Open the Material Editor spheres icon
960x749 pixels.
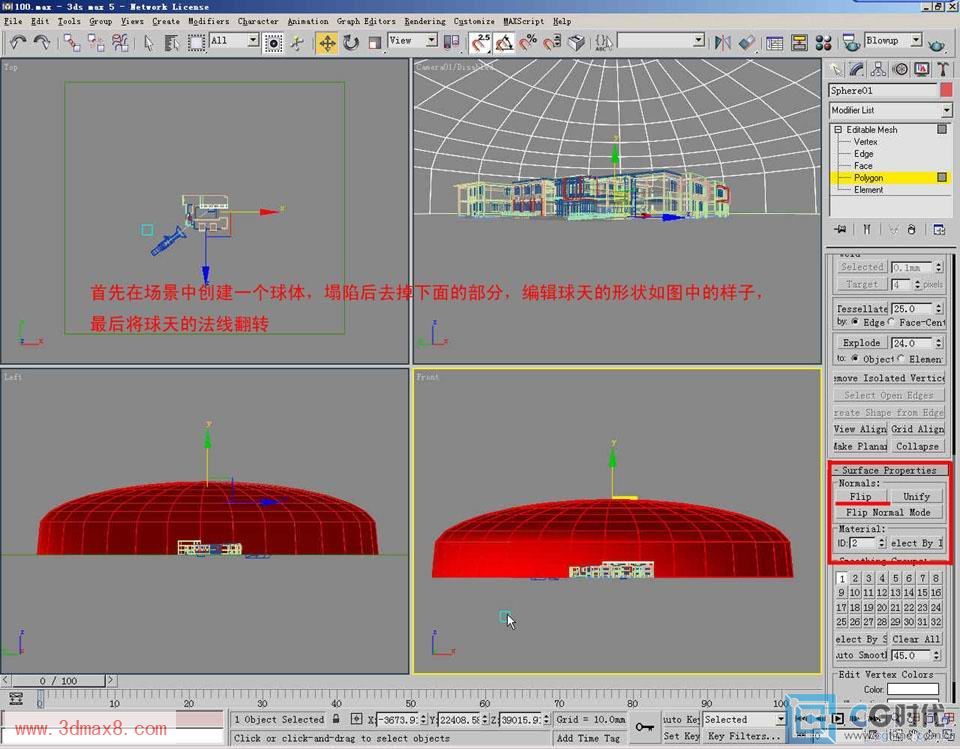coord(823,42)
